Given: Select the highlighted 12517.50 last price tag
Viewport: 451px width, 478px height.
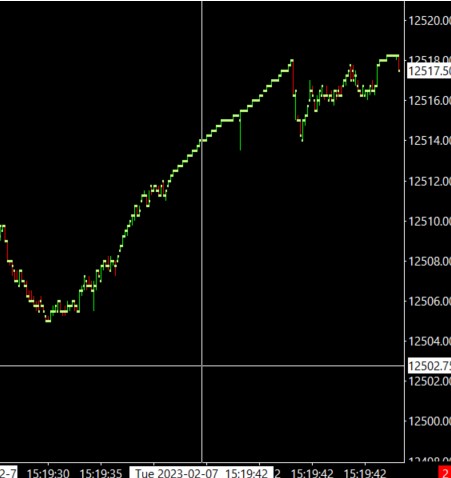Looking at the screenshot, I should [x=429, y=71].
